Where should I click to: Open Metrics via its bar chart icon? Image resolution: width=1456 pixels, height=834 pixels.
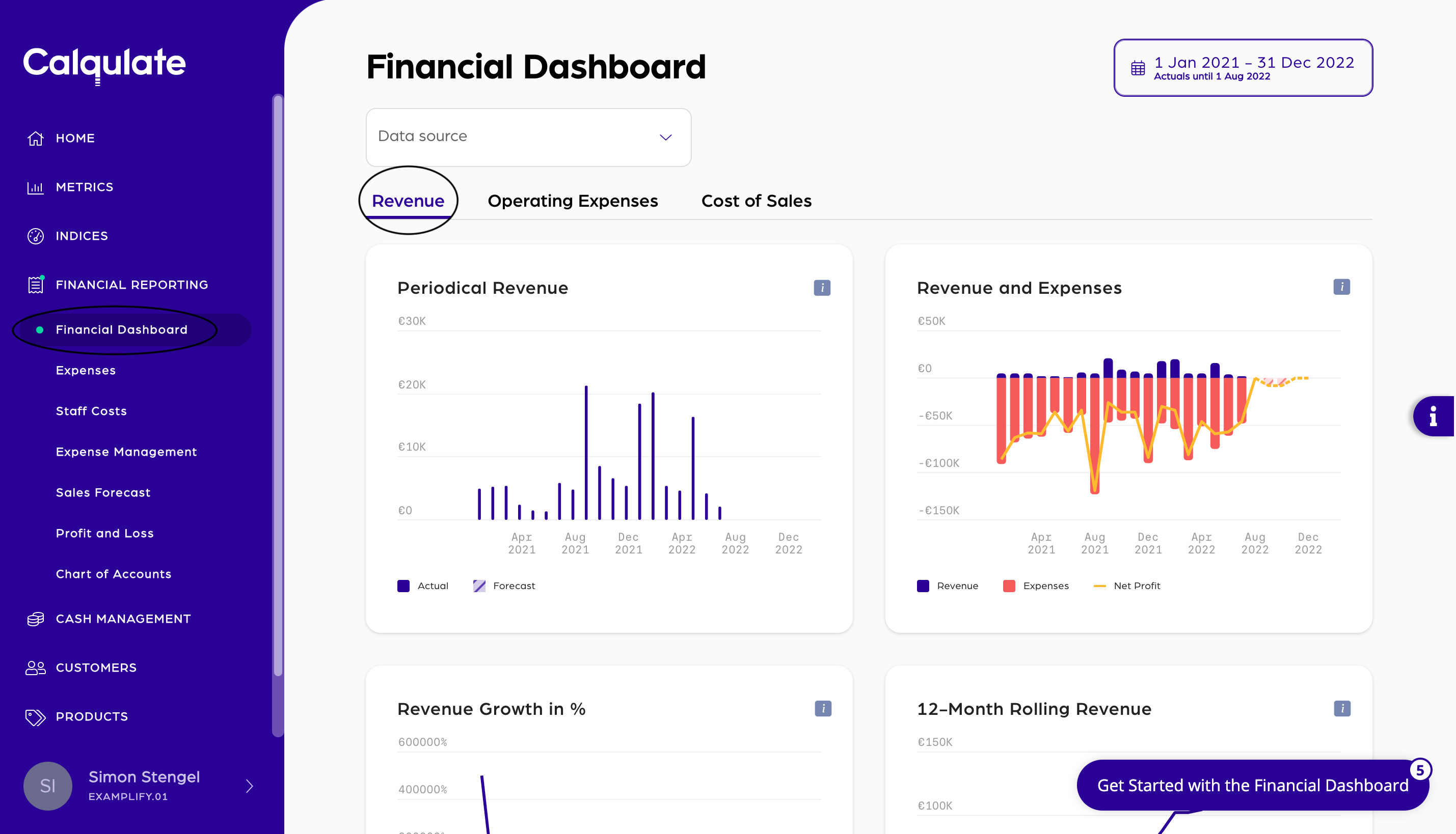pos(36,187)
